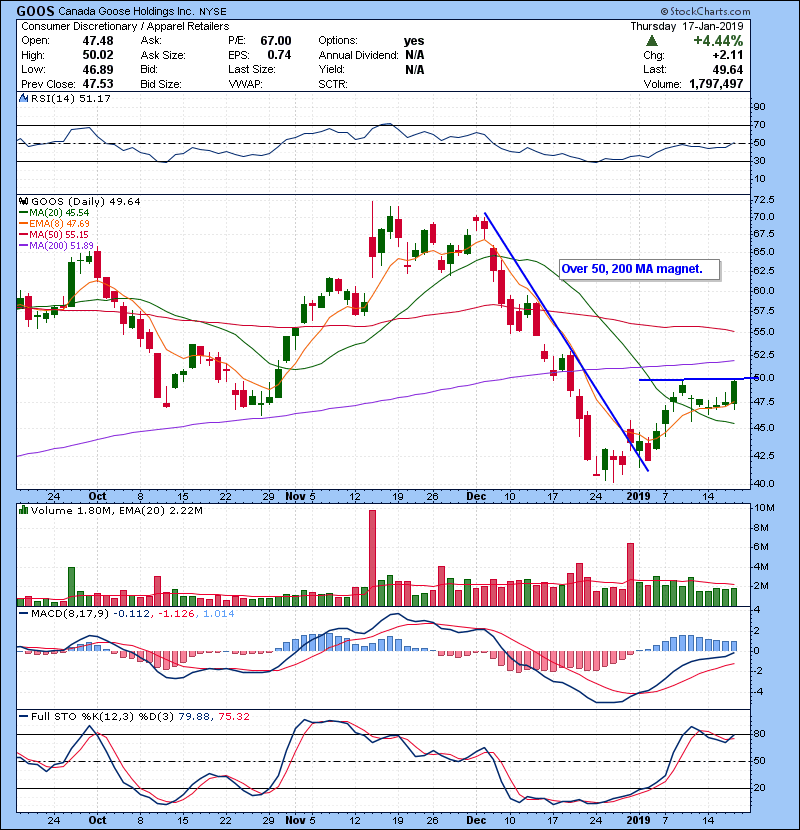
Task: Click the Options value 'yes'
Action: [x=414, y=41]
